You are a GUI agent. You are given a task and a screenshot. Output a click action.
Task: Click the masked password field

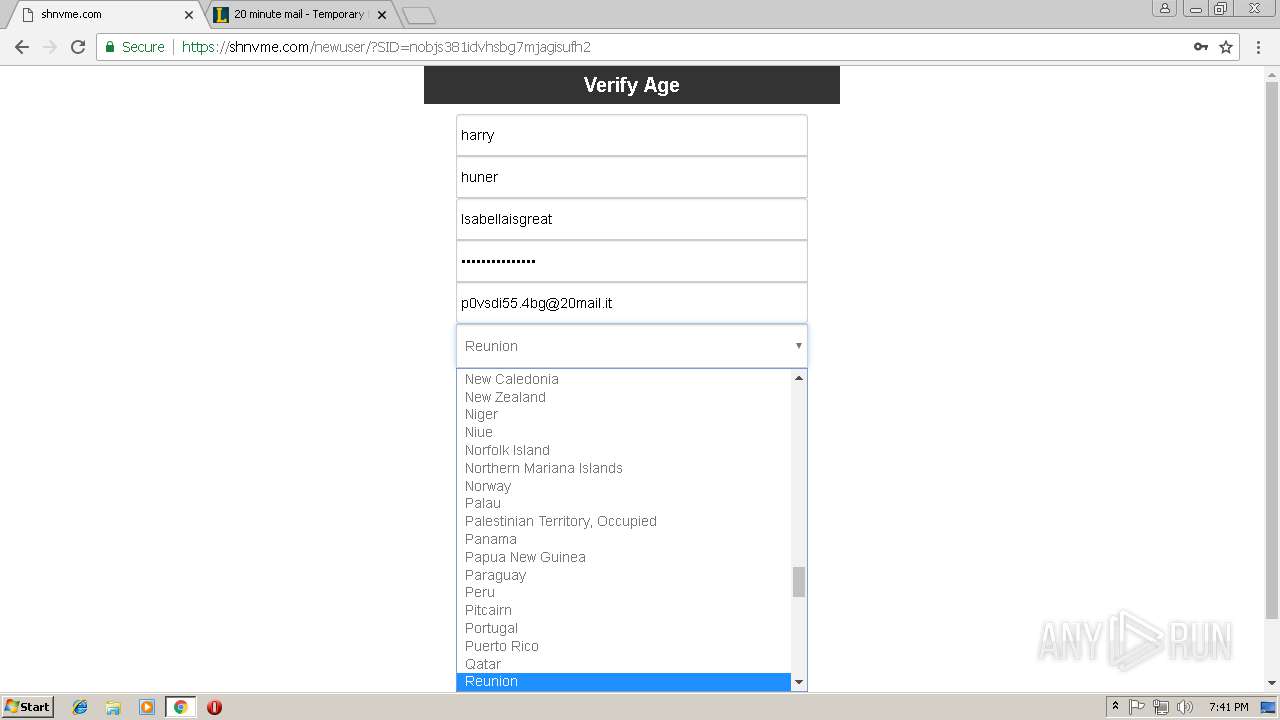coord(631,261)
